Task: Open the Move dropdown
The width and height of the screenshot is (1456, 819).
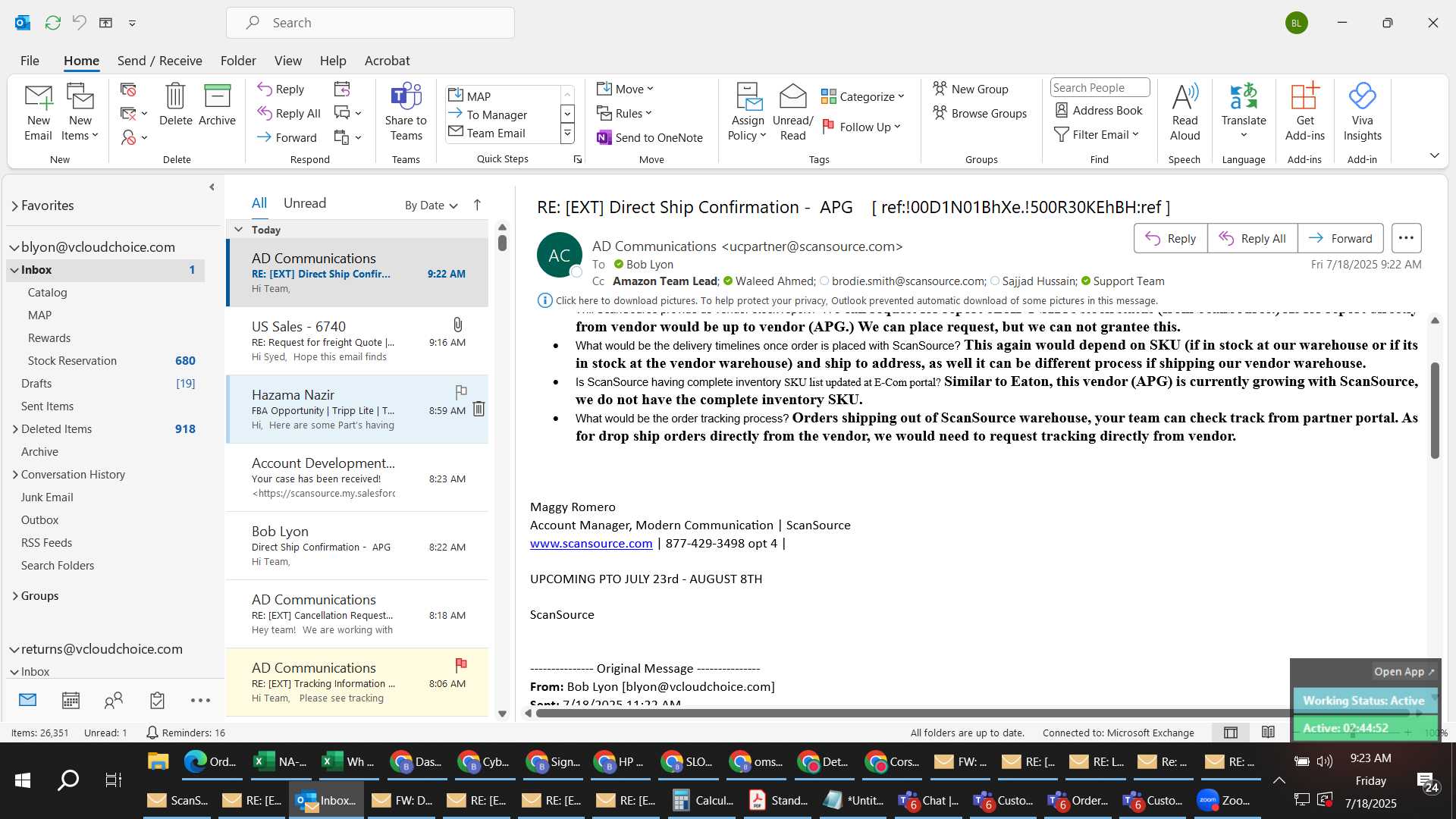Action: point(625,89)
